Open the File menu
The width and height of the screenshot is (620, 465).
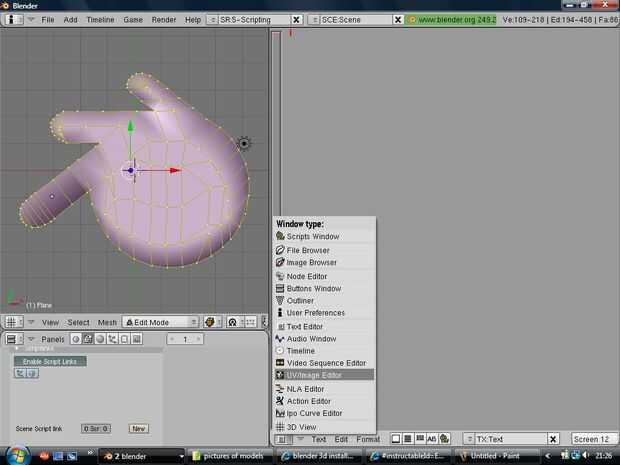tap(48, 20)
